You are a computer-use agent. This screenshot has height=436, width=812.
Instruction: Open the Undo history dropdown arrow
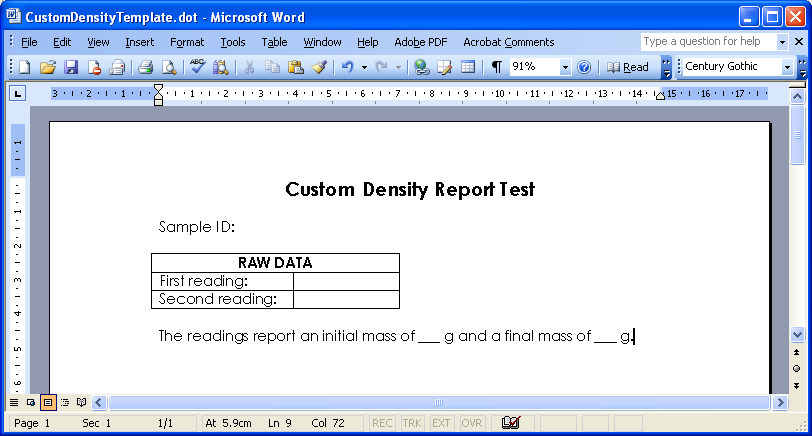[364, 67]
